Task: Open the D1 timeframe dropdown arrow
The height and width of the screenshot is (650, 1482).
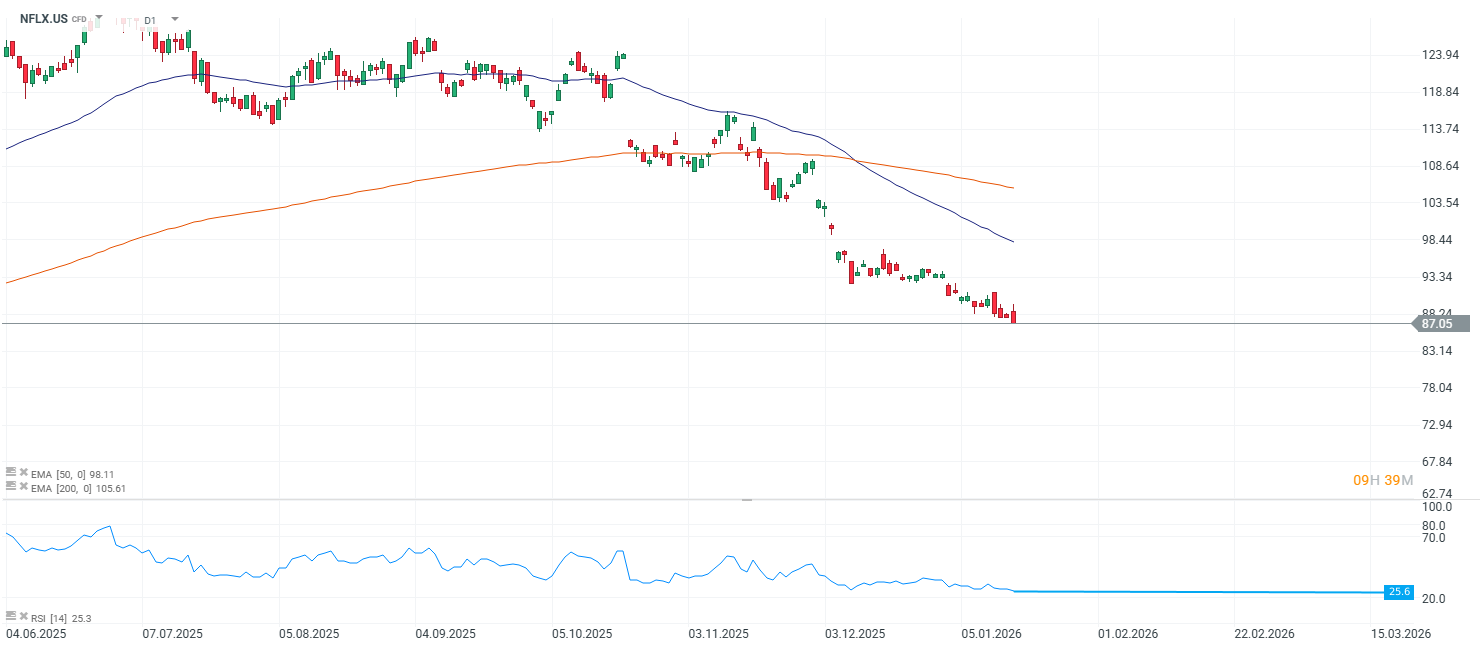Action: click(175, 18)
